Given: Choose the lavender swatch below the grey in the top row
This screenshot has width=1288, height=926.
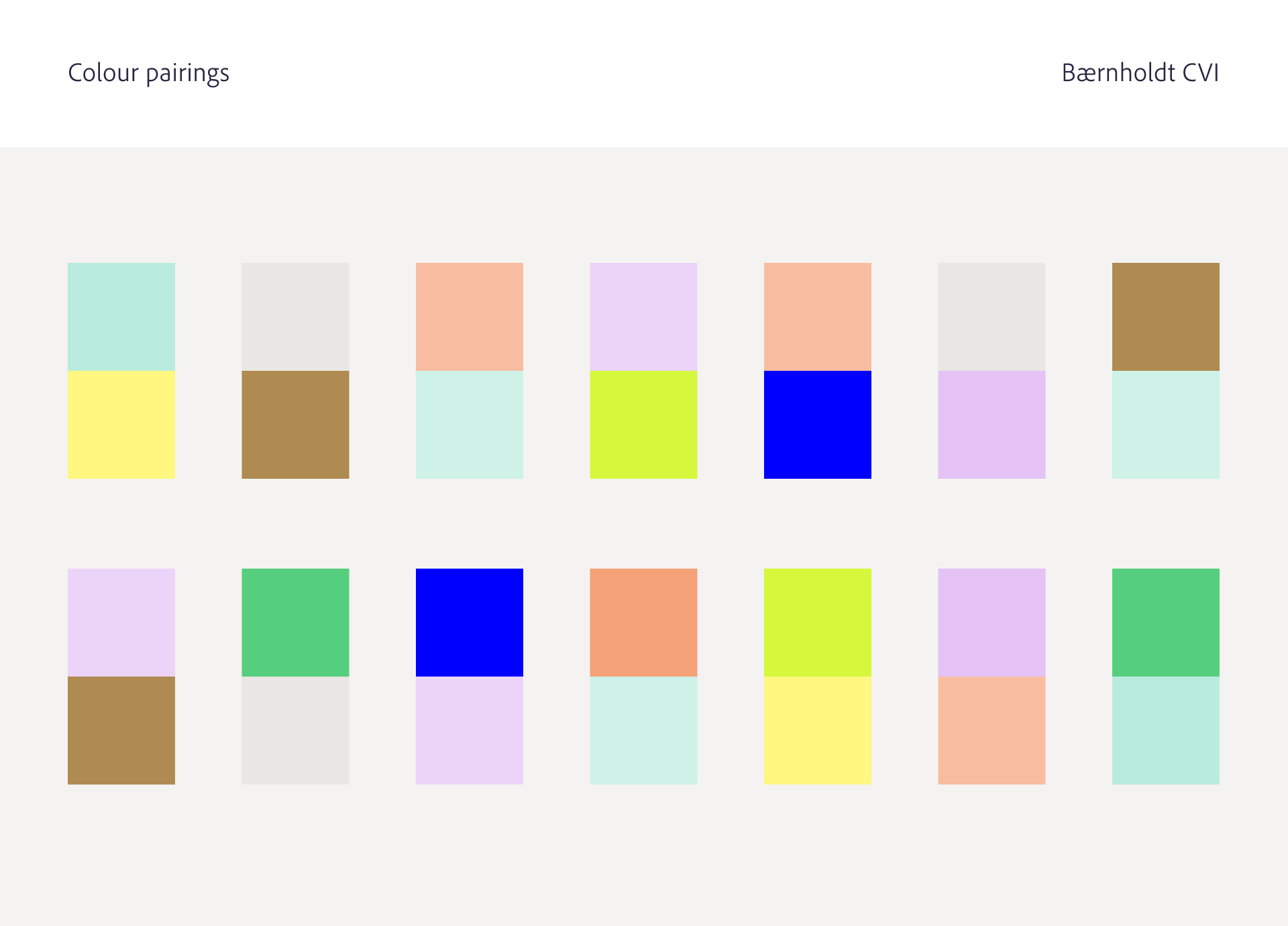Looking at the screenshot, I should click(x=991, y=424).
